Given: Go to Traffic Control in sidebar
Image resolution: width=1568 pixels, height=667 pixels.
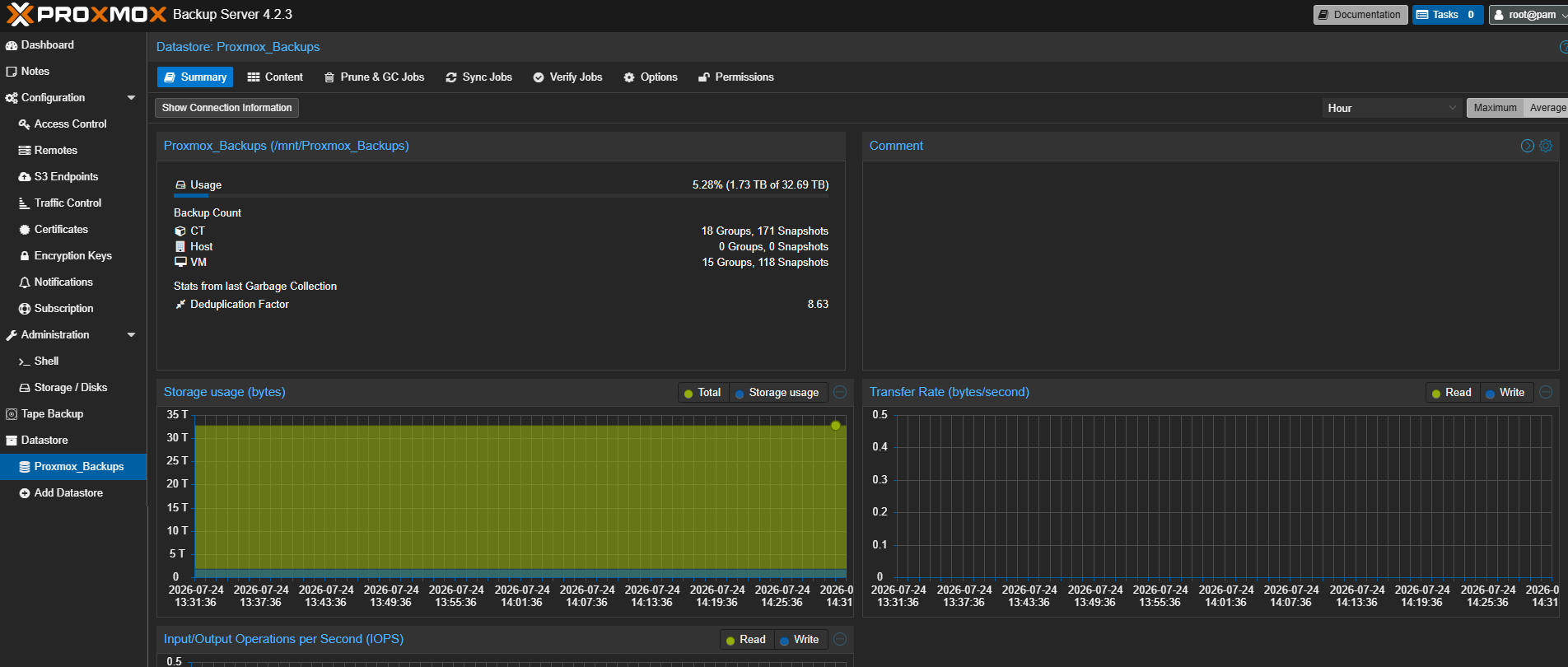Looking at the screenshot, I should click(x=68, y=203).
